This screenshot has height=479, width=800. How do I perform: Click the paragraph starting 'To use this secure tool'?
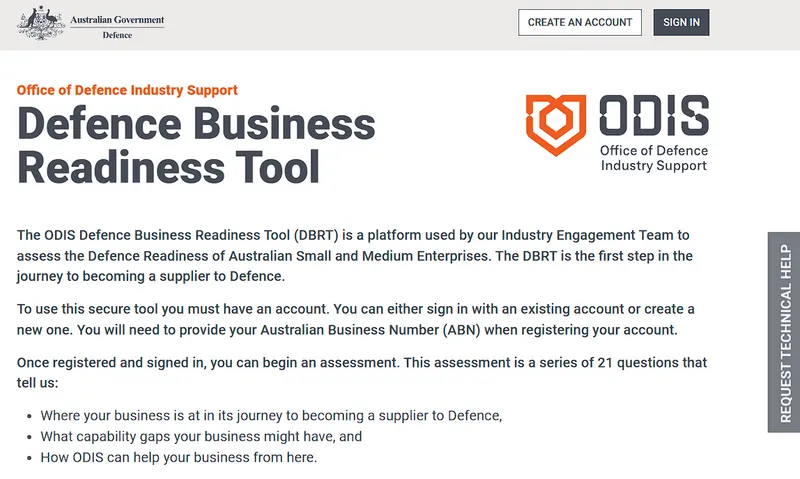point(356,319)
